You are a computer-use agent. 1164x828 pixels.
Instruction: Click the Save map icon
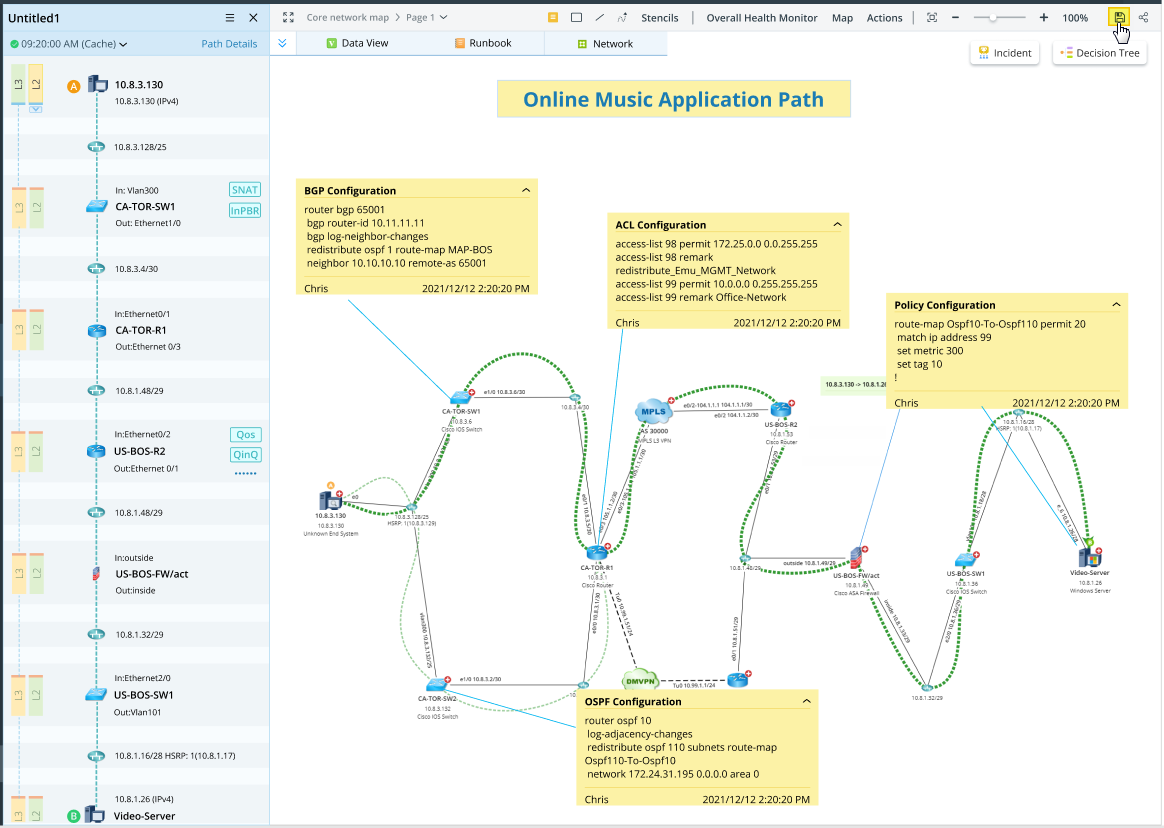pos(1118,17)
